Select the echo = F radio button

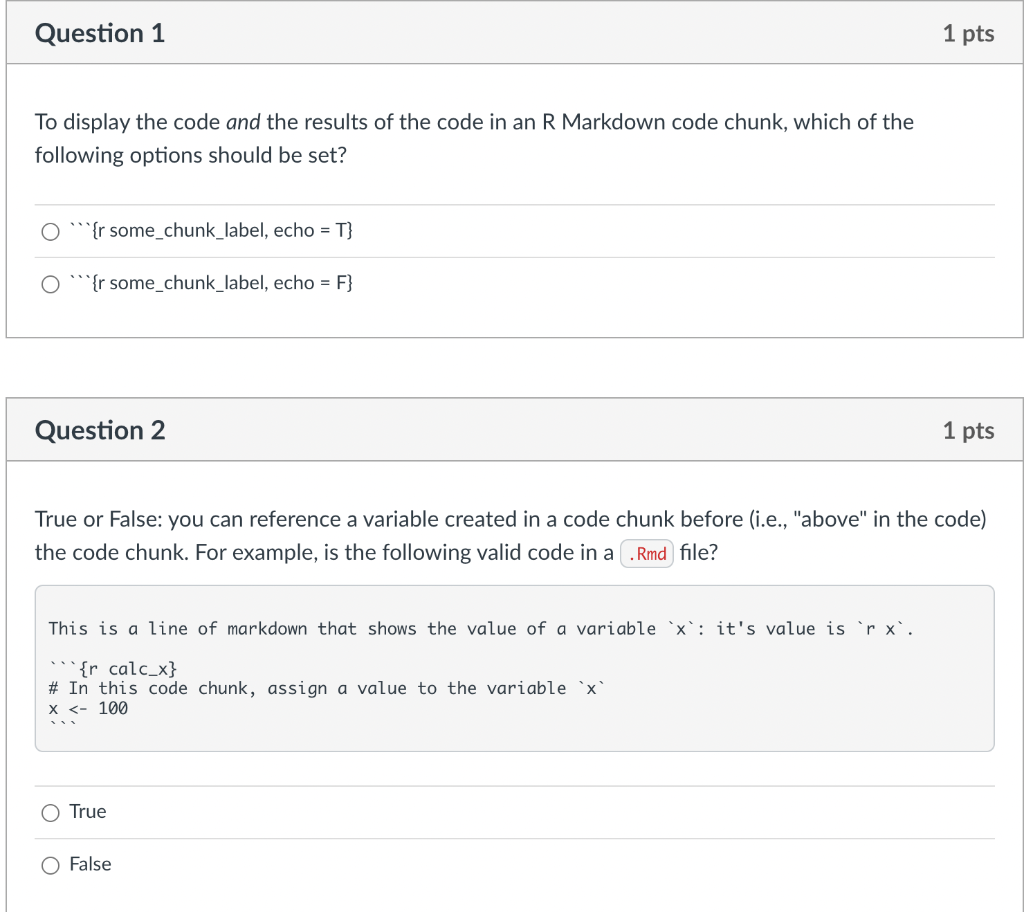[50, 284]
